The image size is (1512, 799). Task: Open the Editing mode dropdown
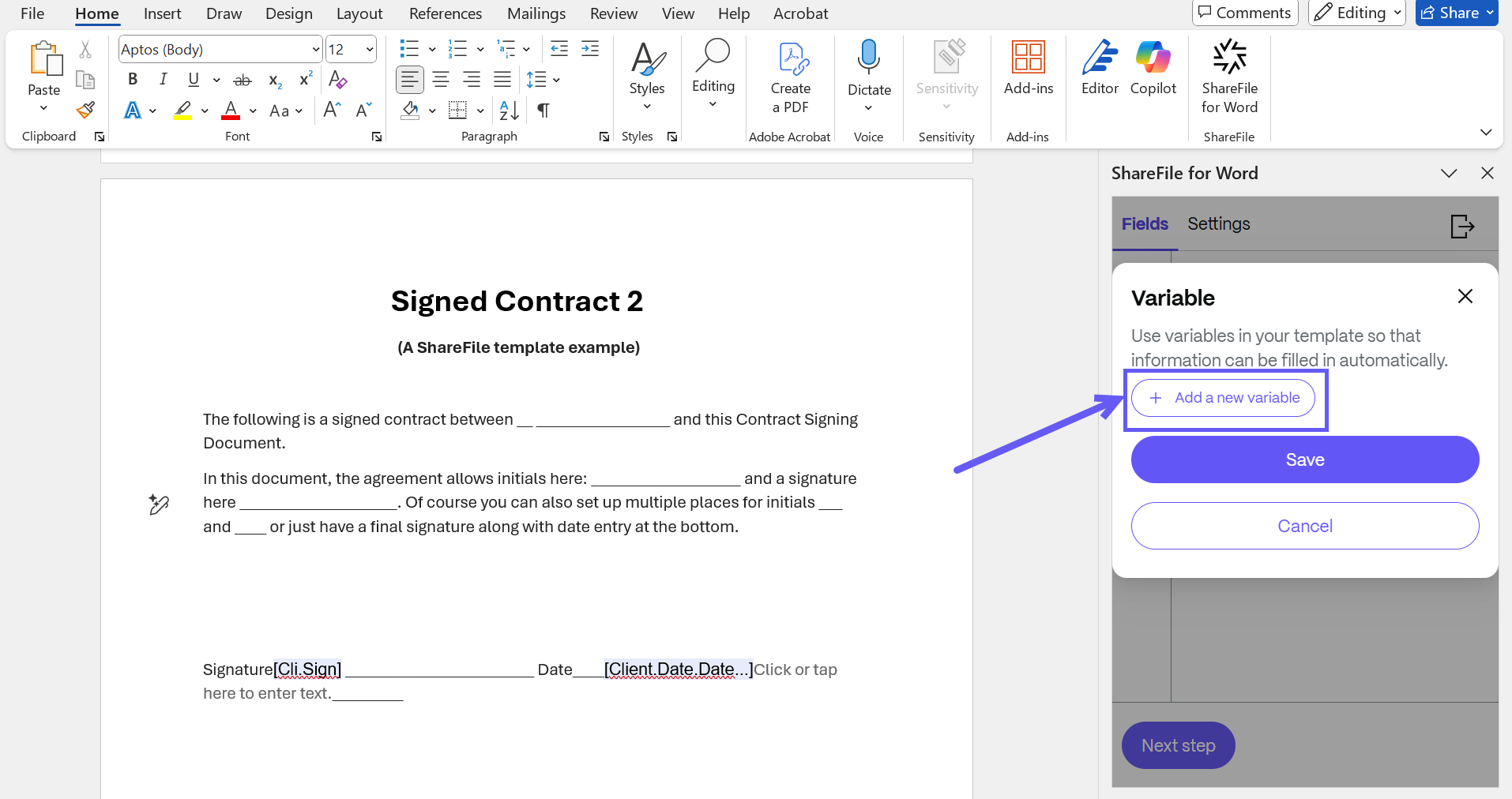coord(1356,13)
